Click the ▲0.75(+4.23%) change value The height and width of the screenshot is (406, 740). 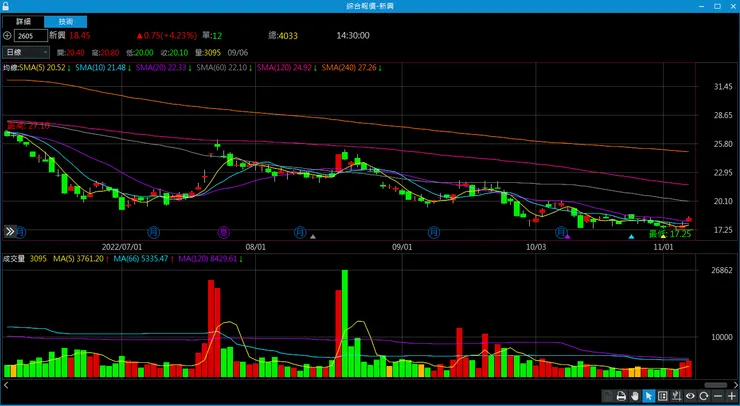click(167, 35)
